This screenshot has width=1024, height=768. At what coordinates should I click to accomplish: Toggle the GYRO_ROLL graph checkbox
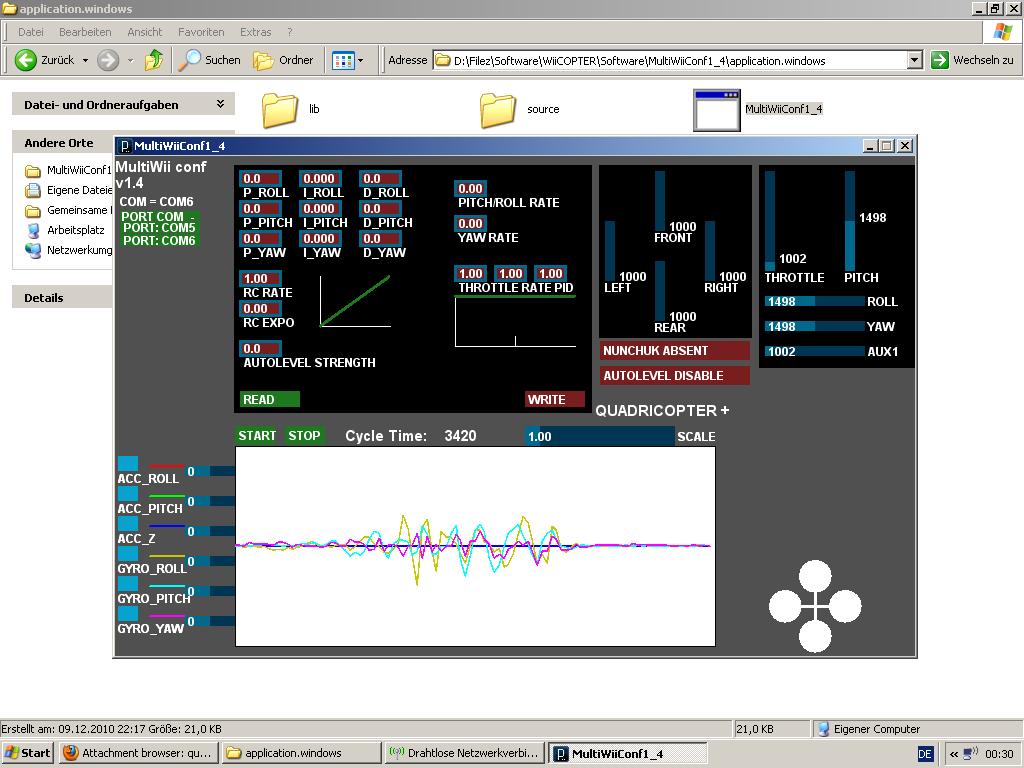tap(128, 554)
